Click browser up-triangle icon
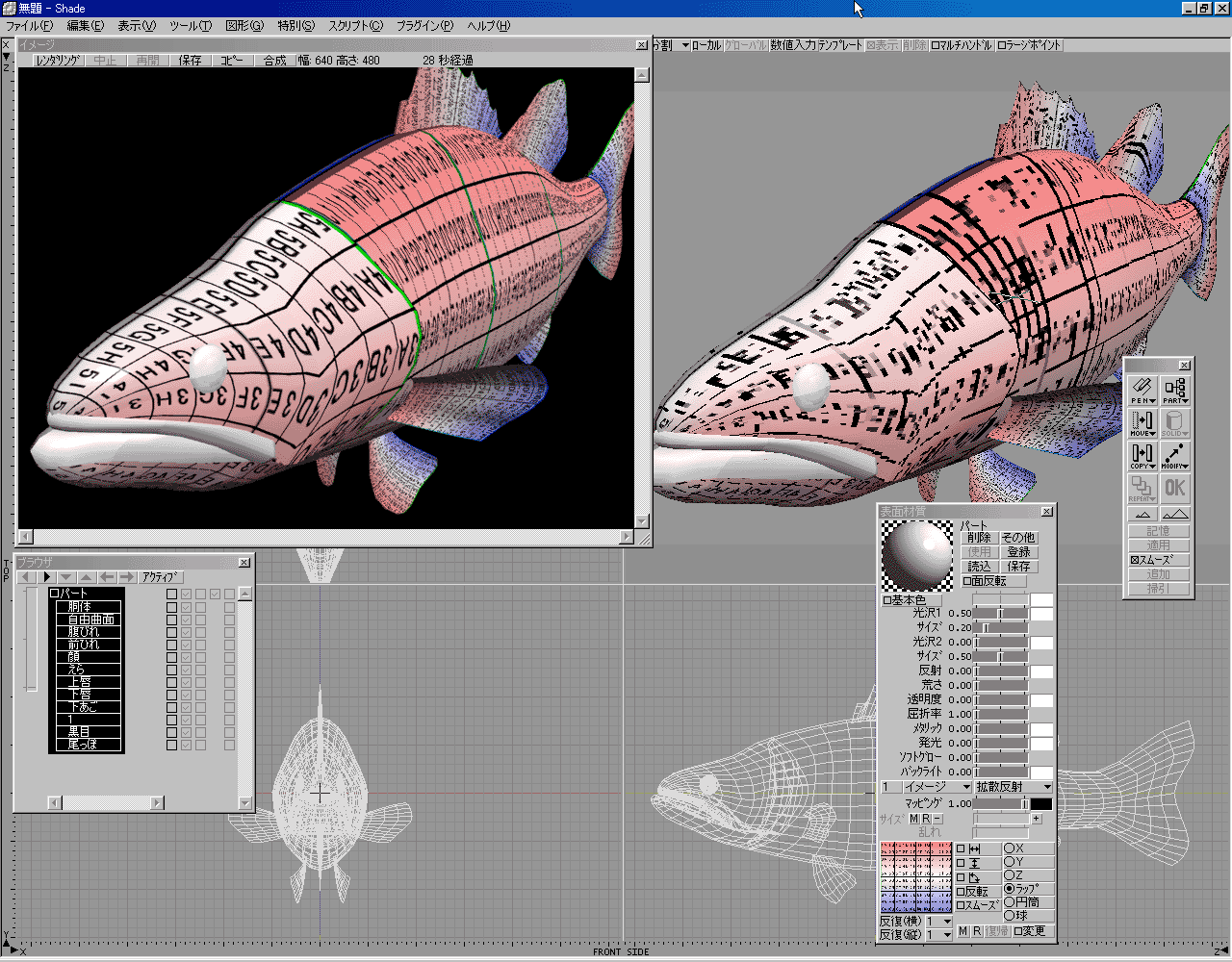This screenshot has width=1232, height=962. (87, 577)
